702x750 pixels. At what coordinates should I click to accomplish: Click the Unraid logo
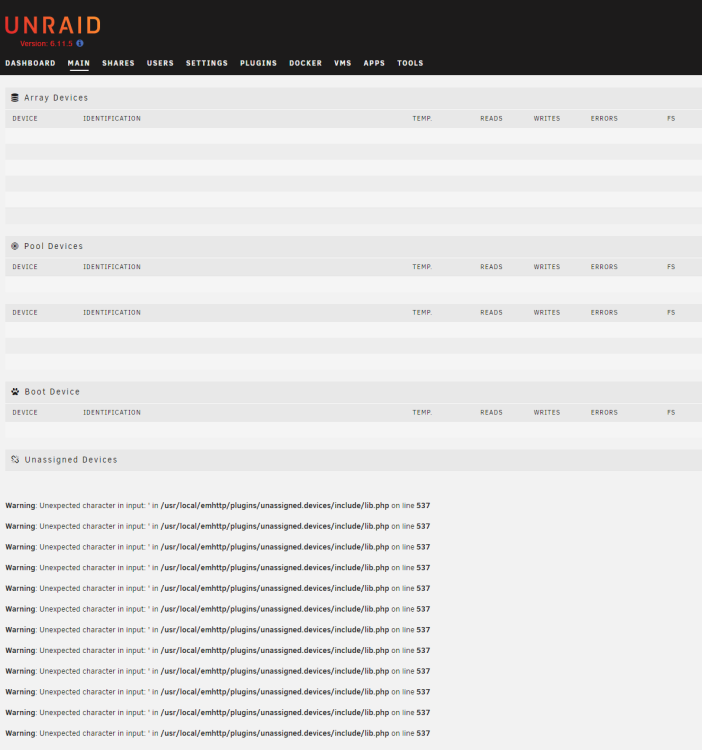[53, 25]
